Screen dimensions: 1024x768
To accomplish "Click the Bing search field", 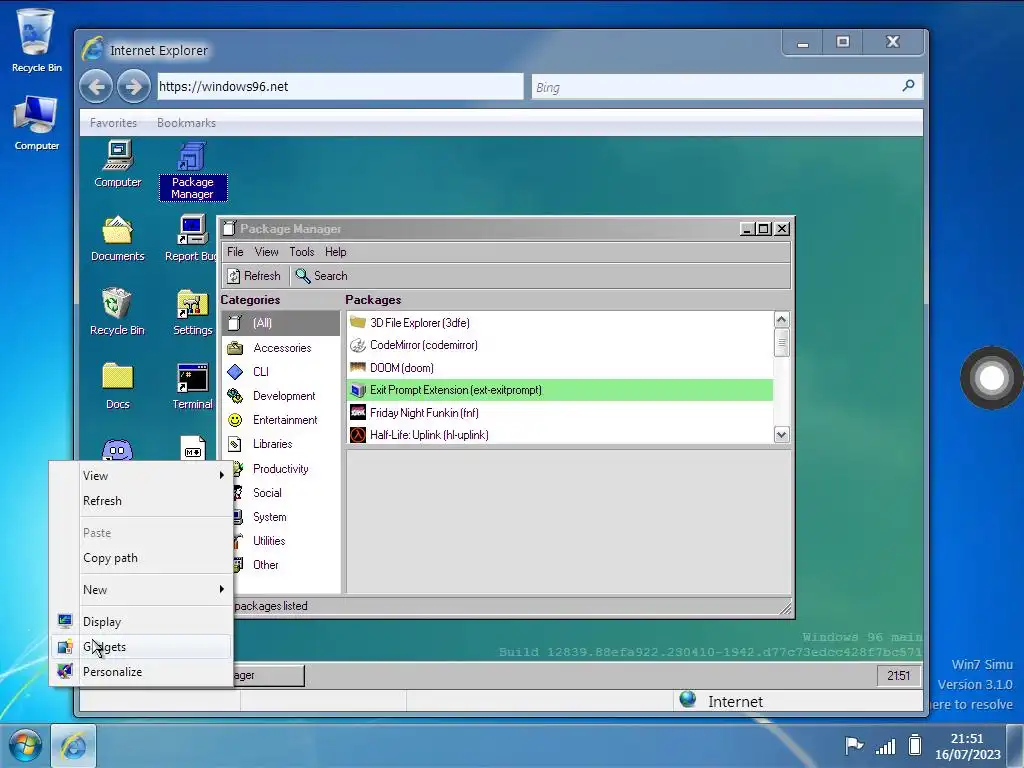I will pos(714,87).
